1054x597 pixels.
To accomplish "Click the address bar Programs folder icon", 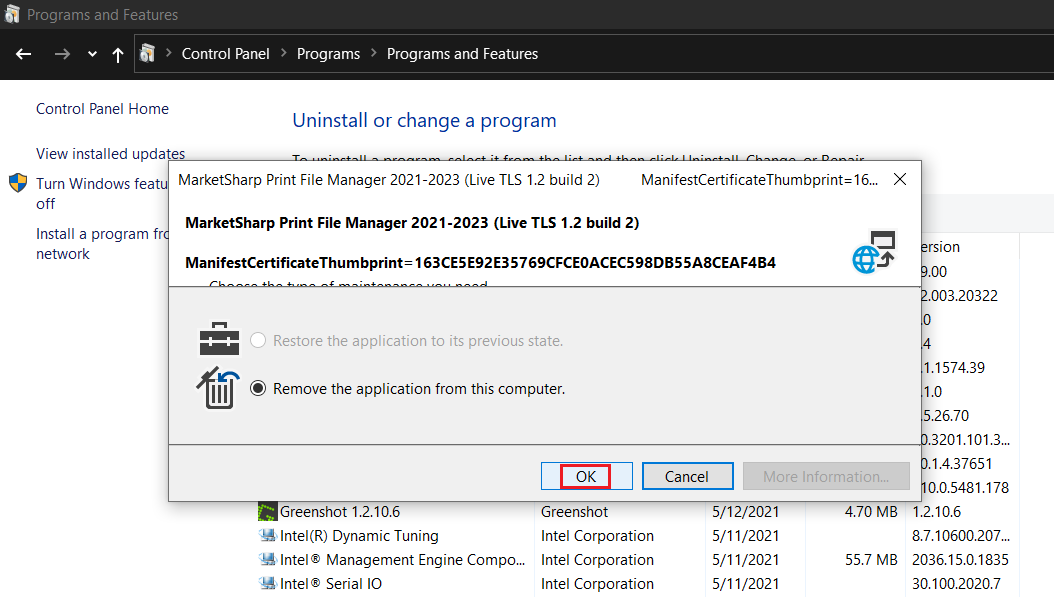I will [x=147, y=53].
